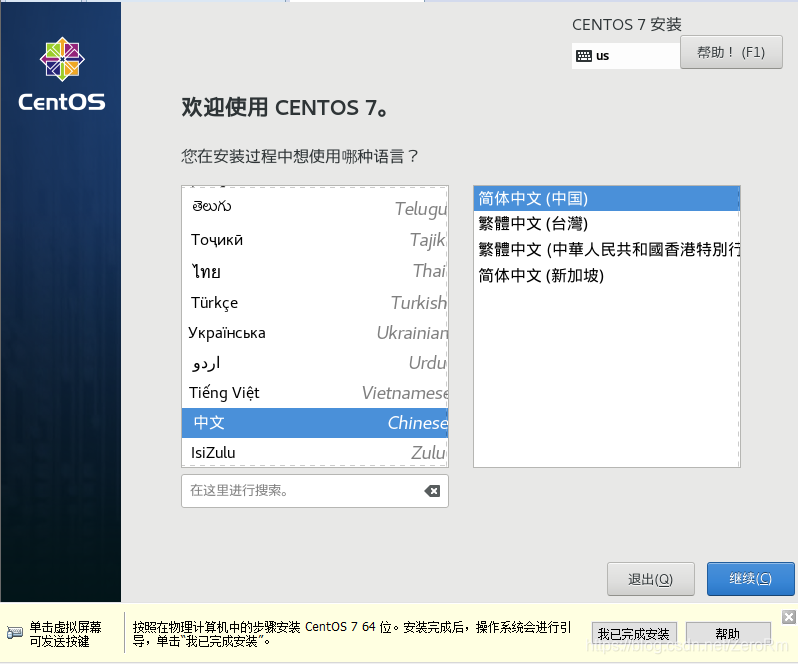The image size is (798, 664).
Task: Select Tiếng Việt Vietnamese language
Action: pyautogui.click(x=315, y=393)
